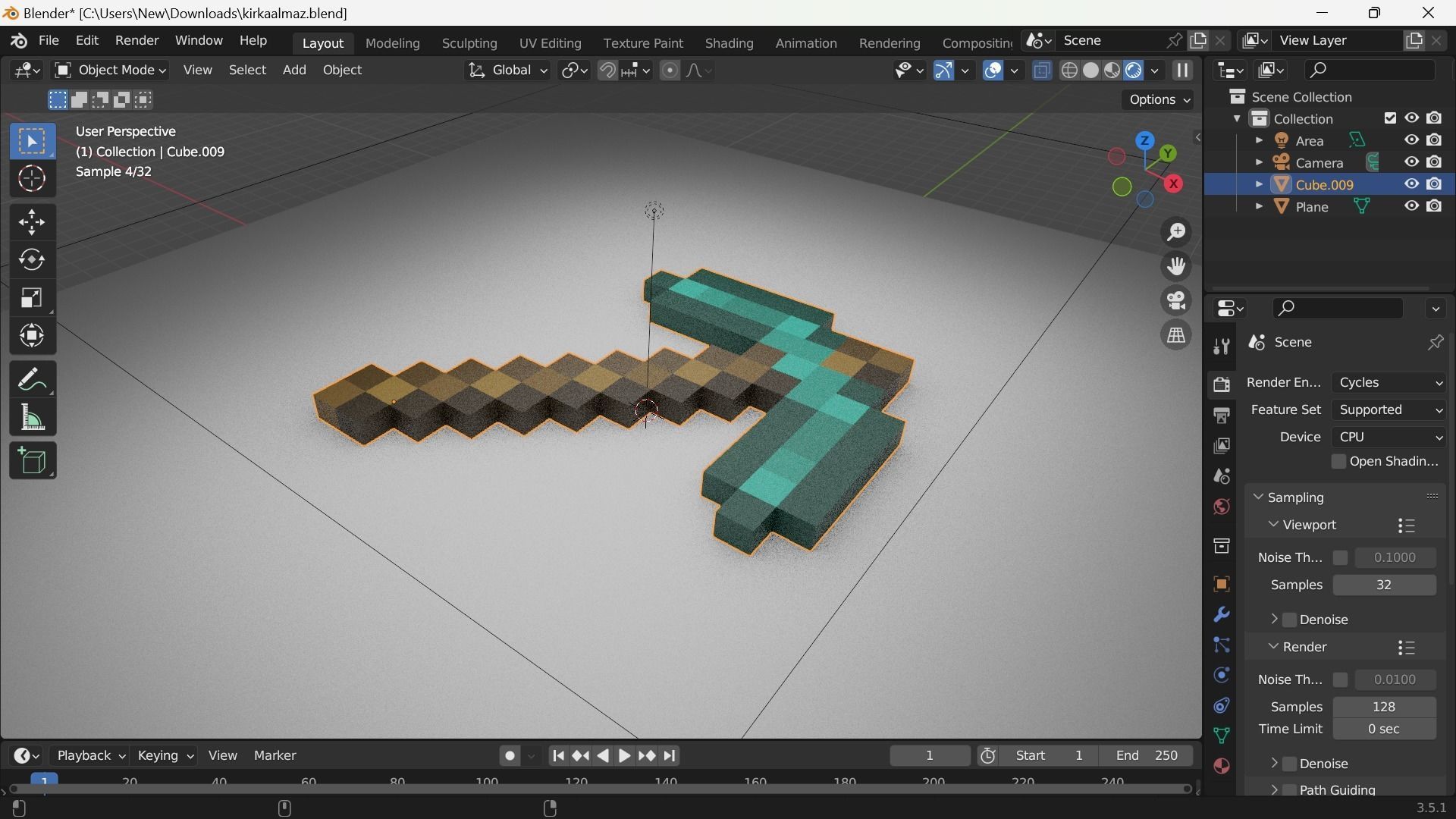This screenshot has width=1456, height=819.
Task: Hide Cube.009 with its eye icon
Action: [1411, 184]
